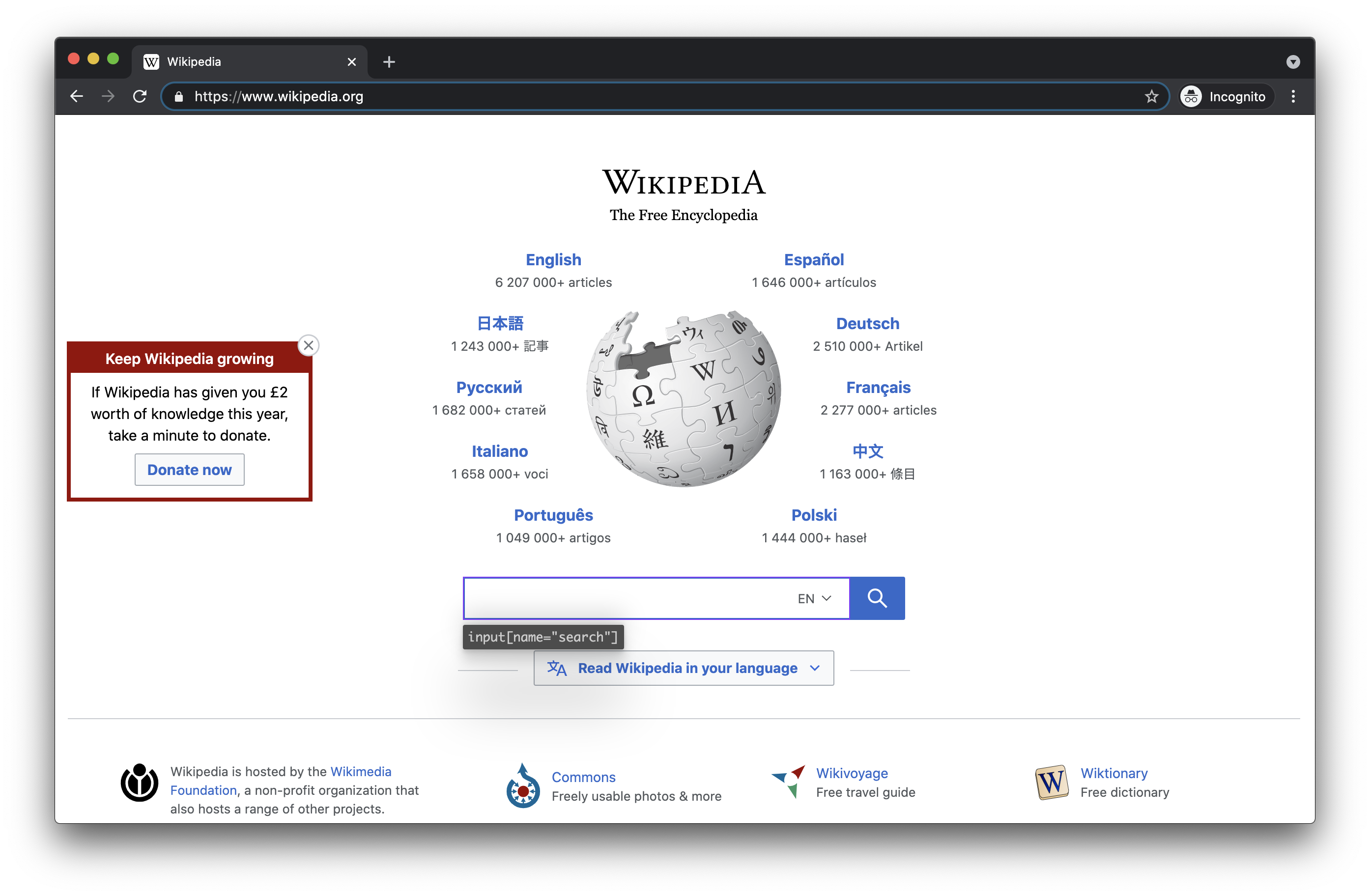Screen dimensions: 1370x896
Task: Go back using the back arrow
Action: click(77, 96)
